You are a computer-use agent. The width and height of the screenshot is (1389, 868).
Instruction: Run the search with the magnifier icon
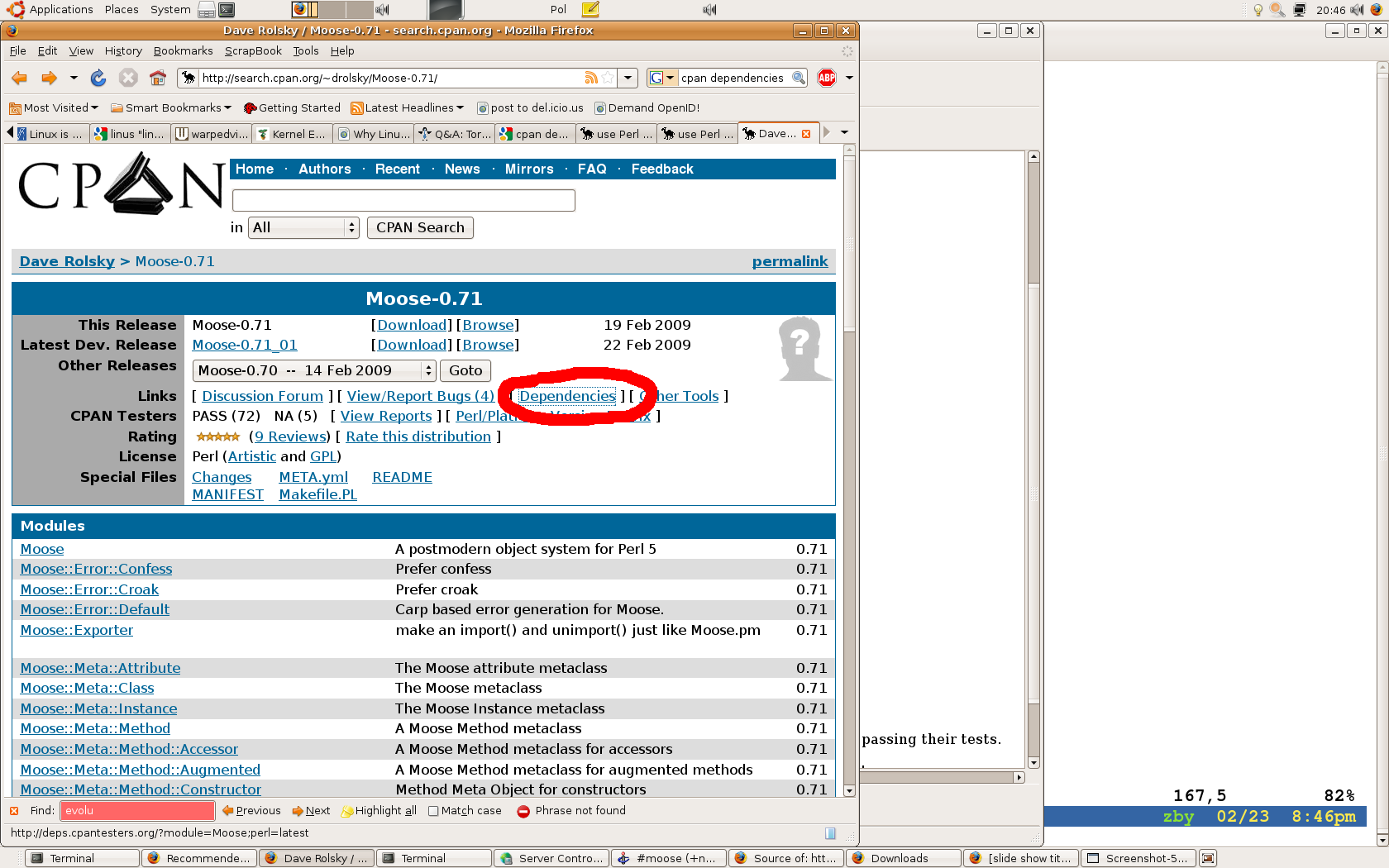[x=799, y=78]
